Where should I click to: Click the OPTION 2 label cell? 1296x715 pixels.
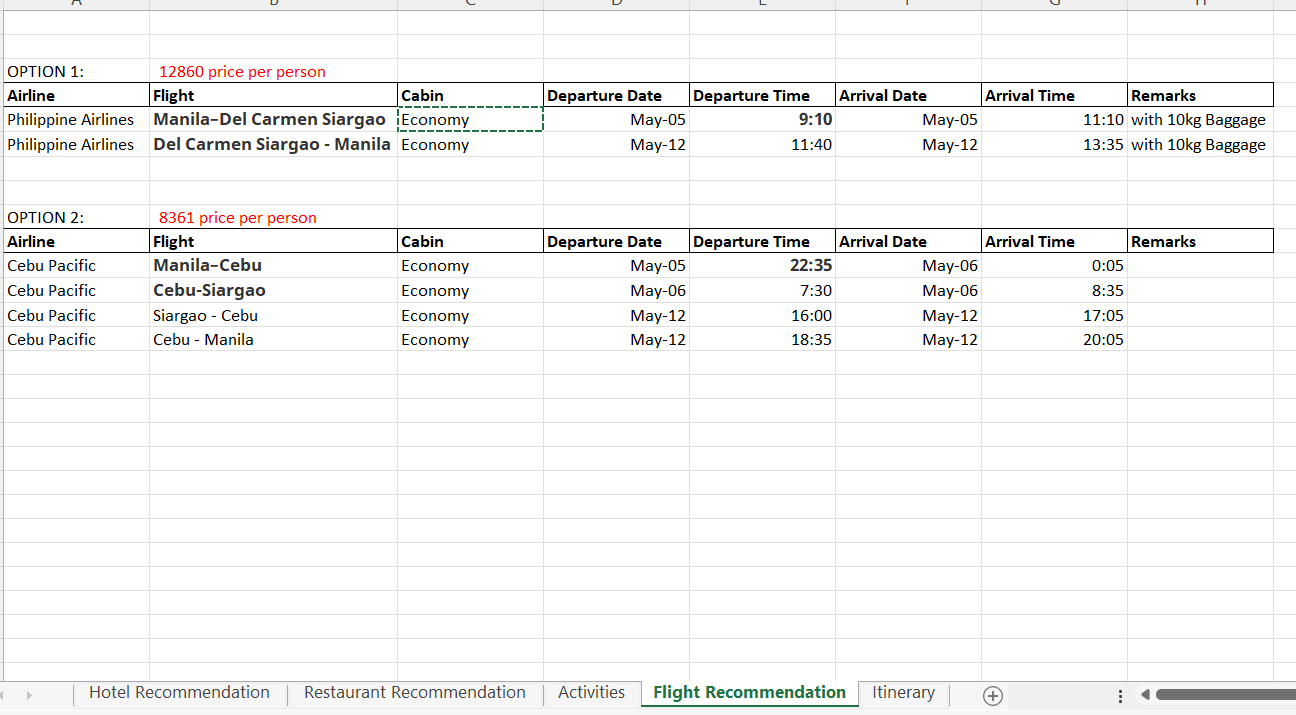pyautogui.click(x=46, y=218)
